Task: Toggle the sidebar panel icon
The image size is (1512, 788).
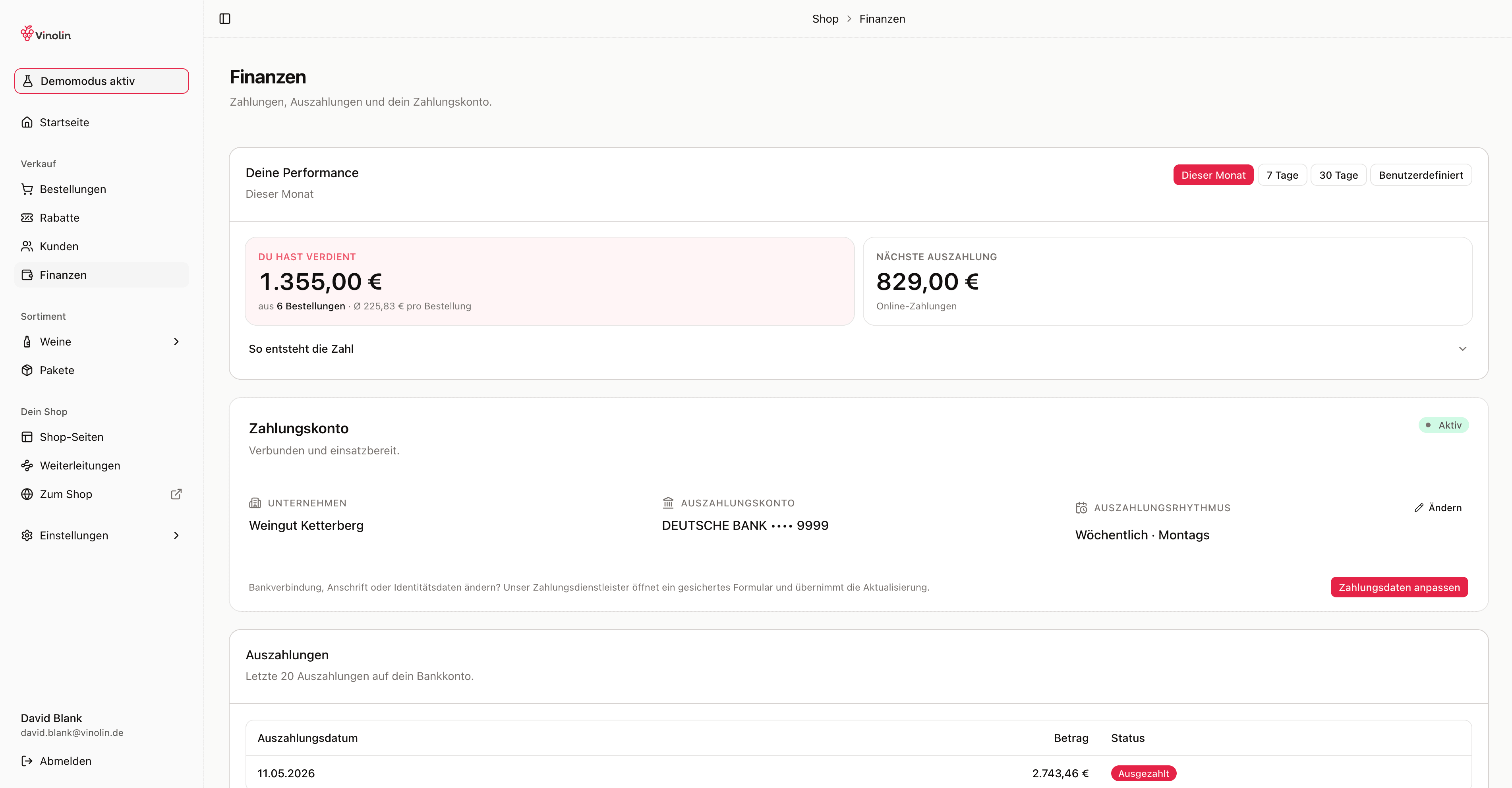Action: click(225, 19)
